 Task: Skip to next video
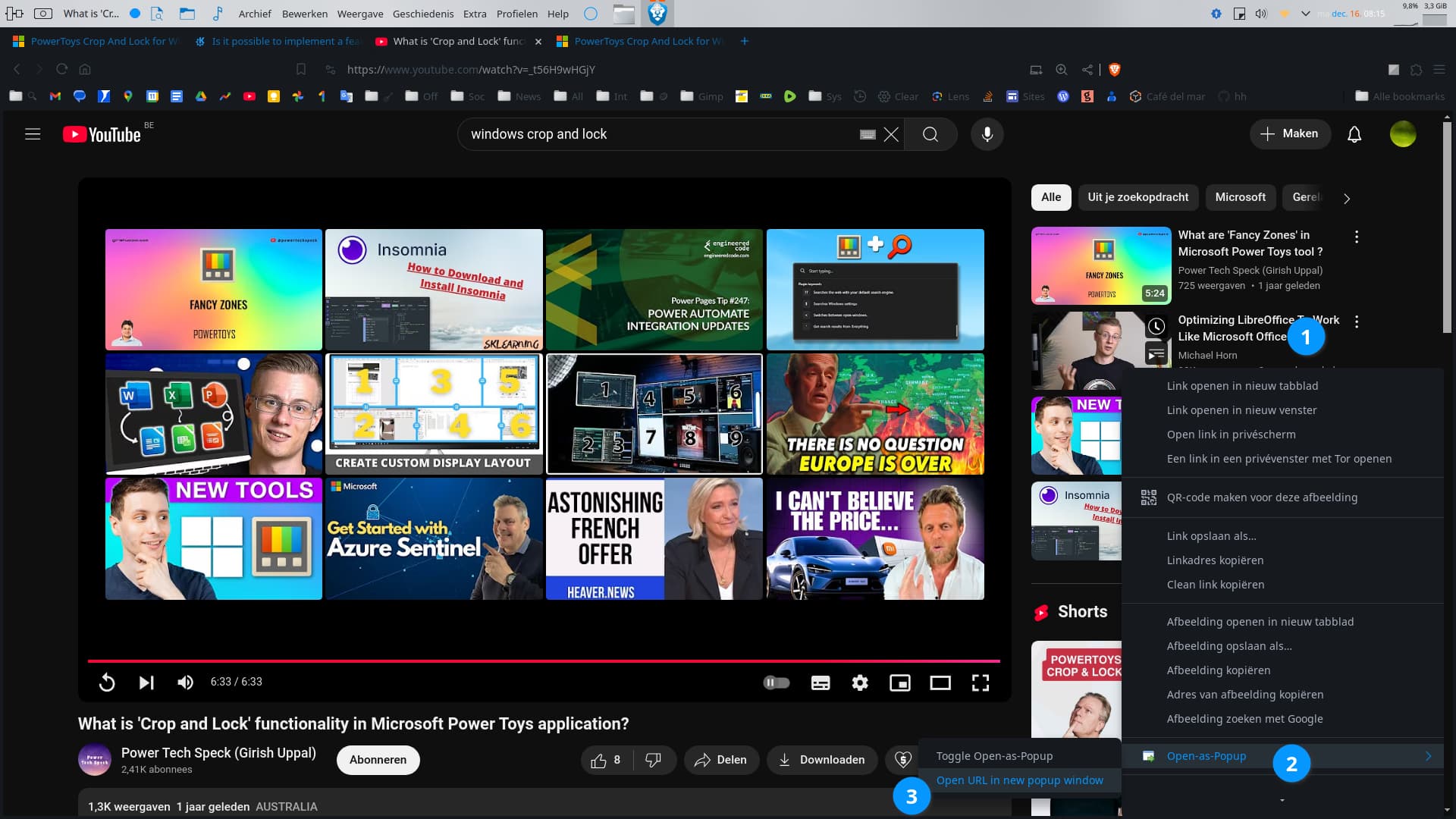coord(146,682)
